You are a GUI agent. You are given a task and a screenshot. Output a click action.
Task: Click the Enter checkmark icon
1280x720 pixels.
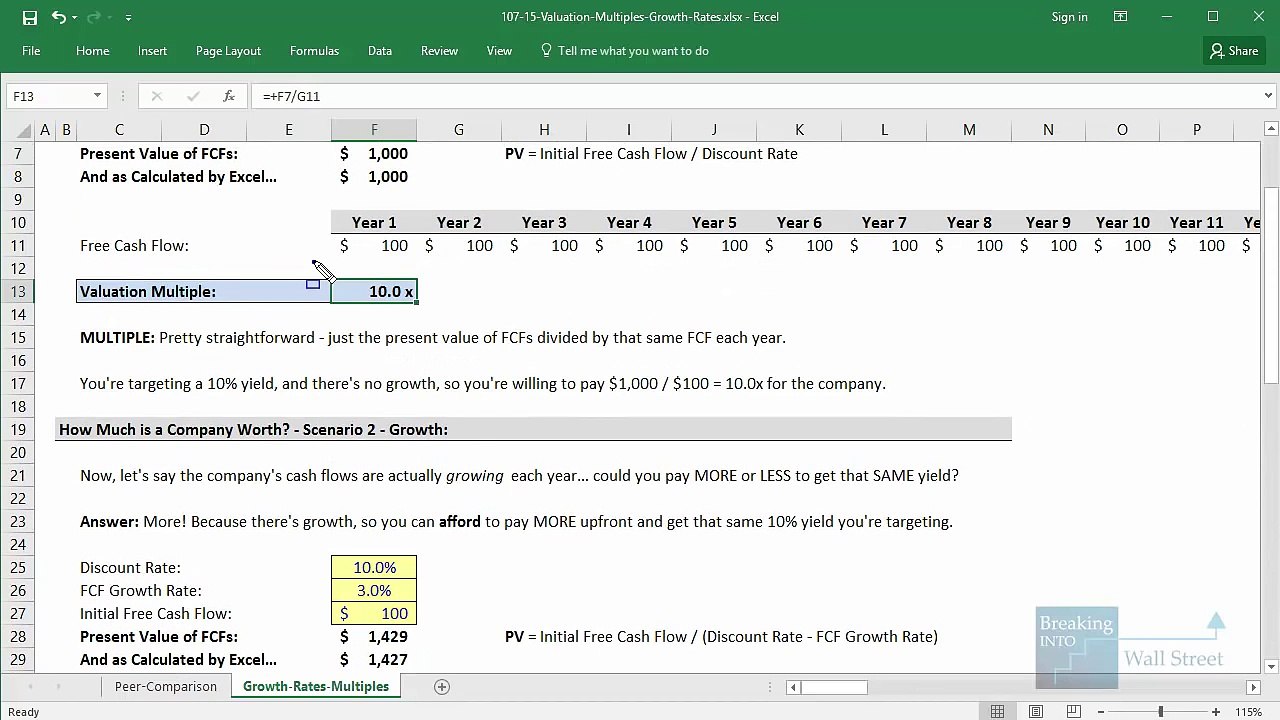point(192,96)
